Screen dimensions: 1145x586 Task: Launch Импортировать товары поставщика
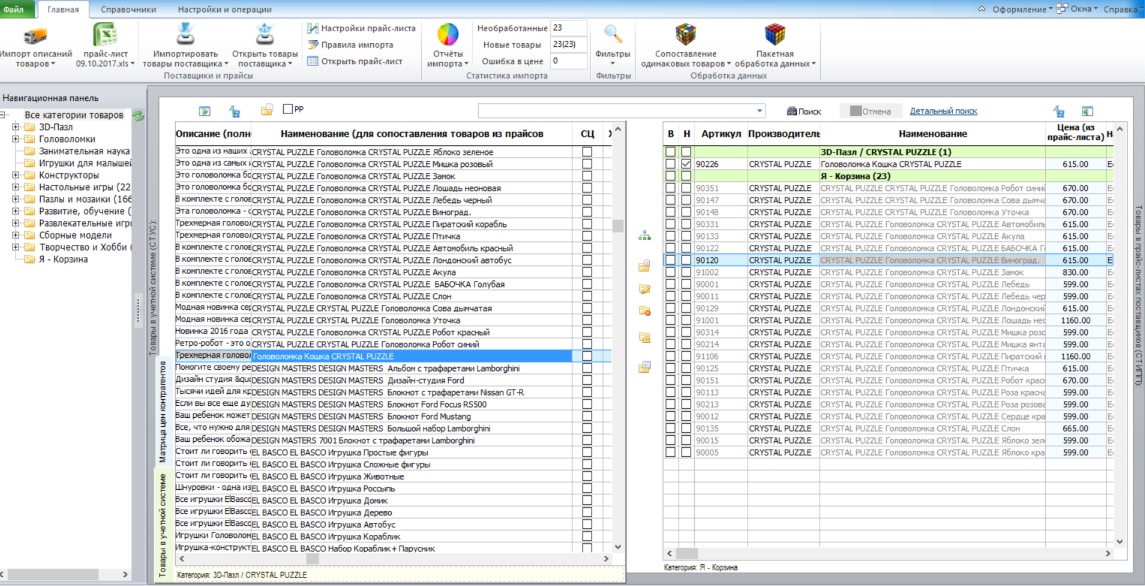(185, 35)
